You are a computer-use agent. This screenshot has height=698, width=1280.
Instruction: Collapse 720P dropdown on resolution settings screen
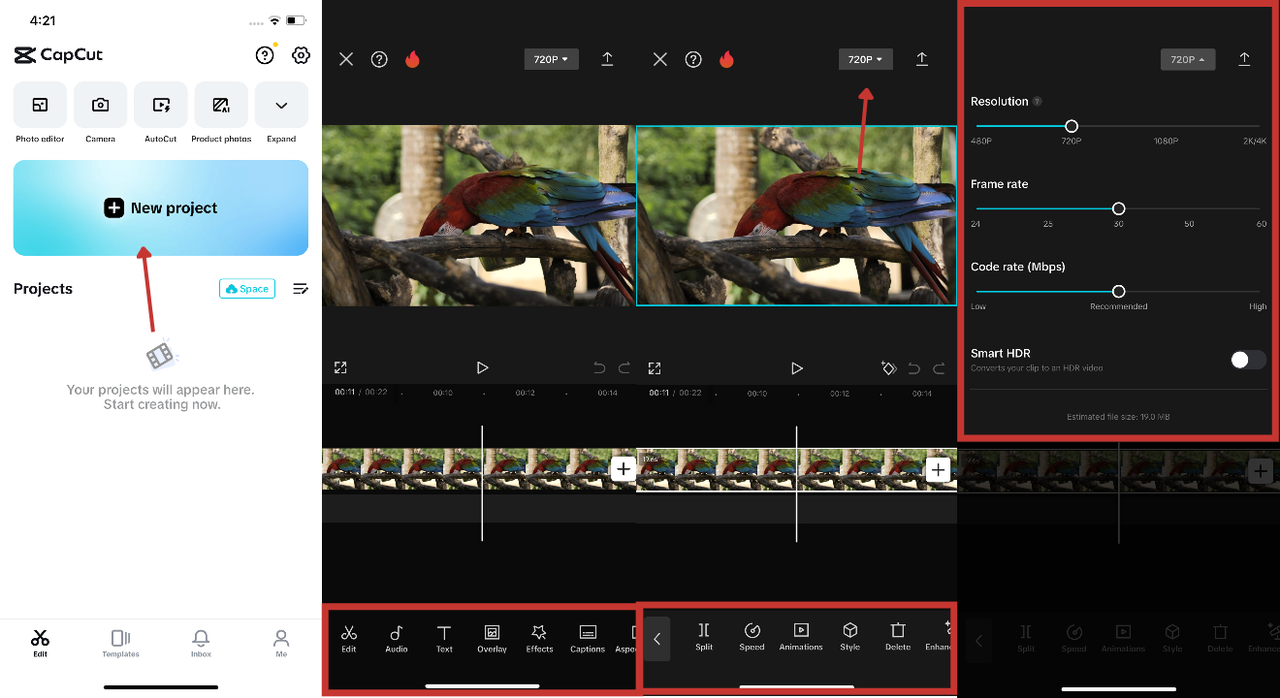pos(1187,60)
